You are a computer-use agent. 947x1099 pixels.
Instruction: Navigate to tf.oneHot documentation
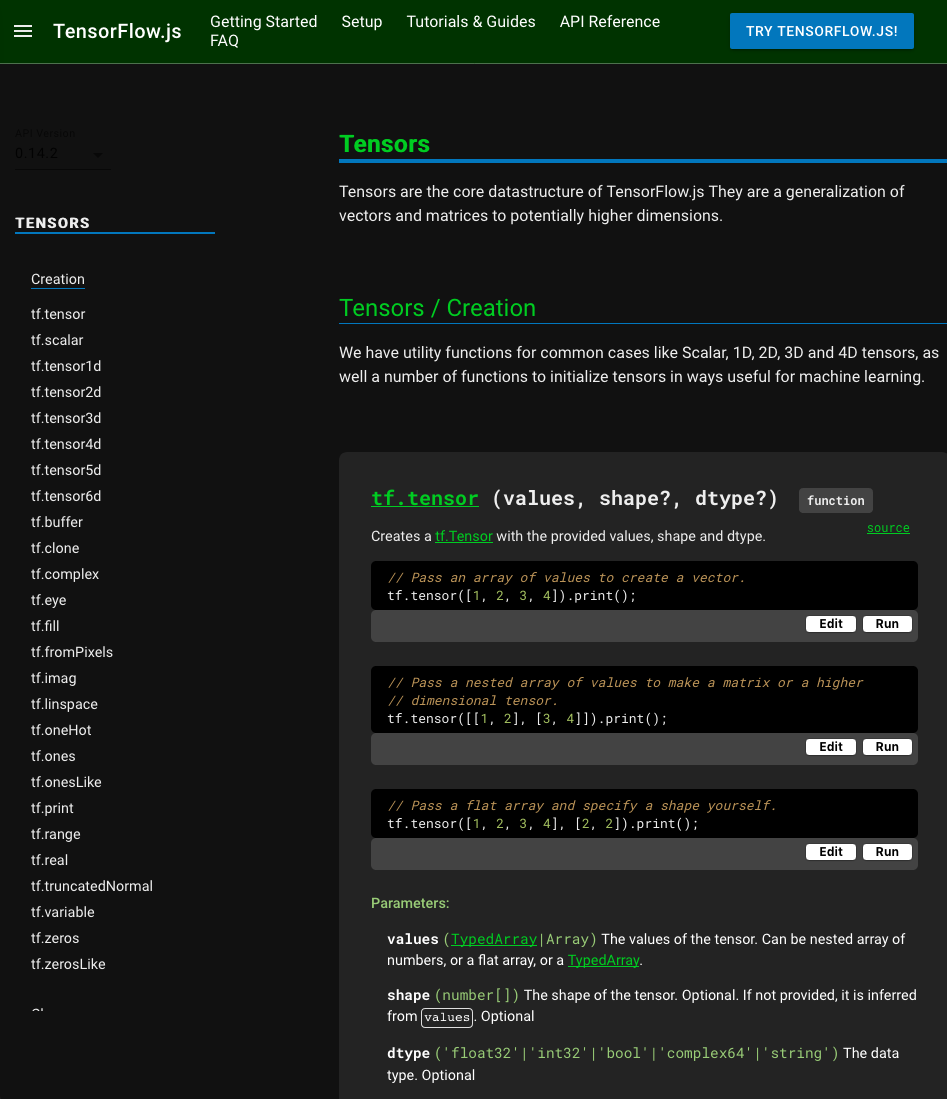(63, 730)
